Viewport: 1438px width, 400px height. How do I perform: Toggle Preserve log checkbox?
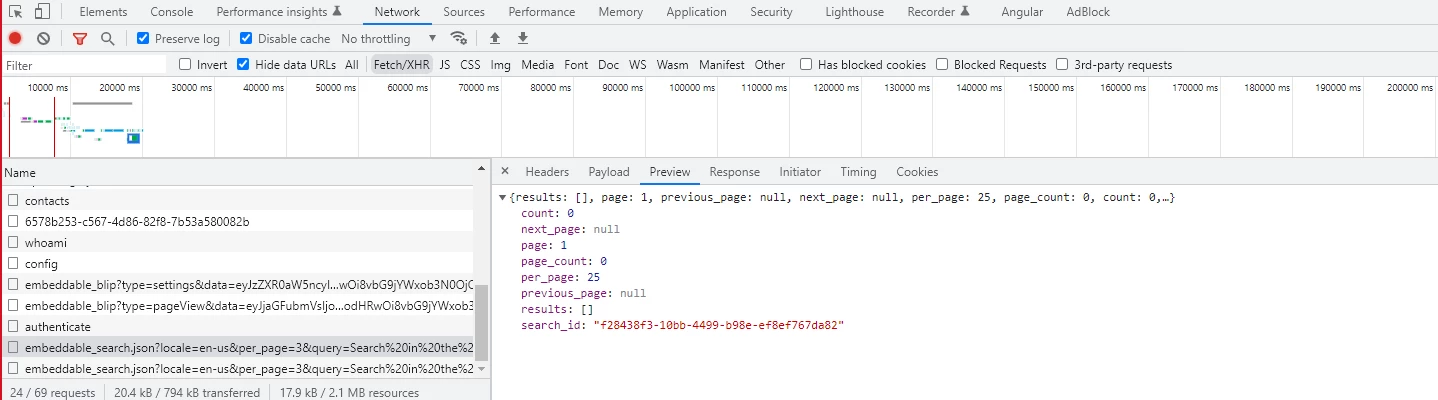point(143,38)
